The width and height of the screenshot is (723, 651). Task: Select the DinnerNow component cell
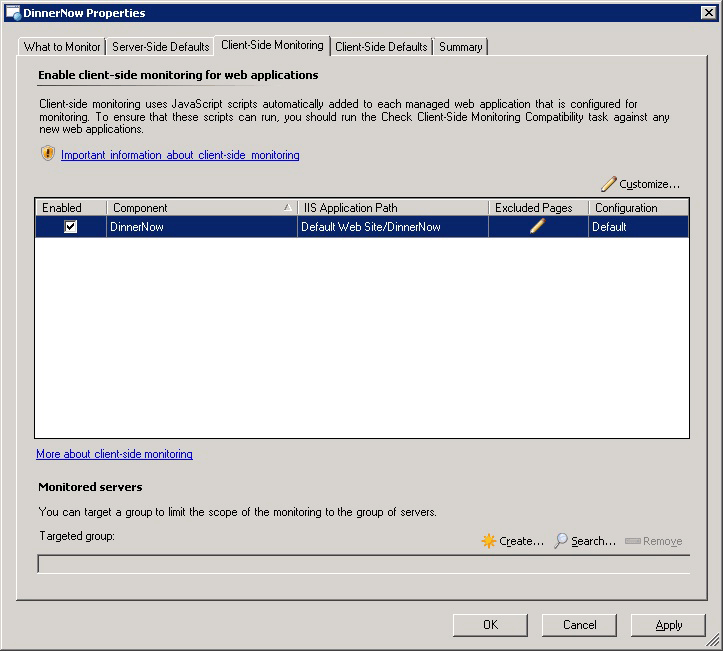[x=202, y=227]
